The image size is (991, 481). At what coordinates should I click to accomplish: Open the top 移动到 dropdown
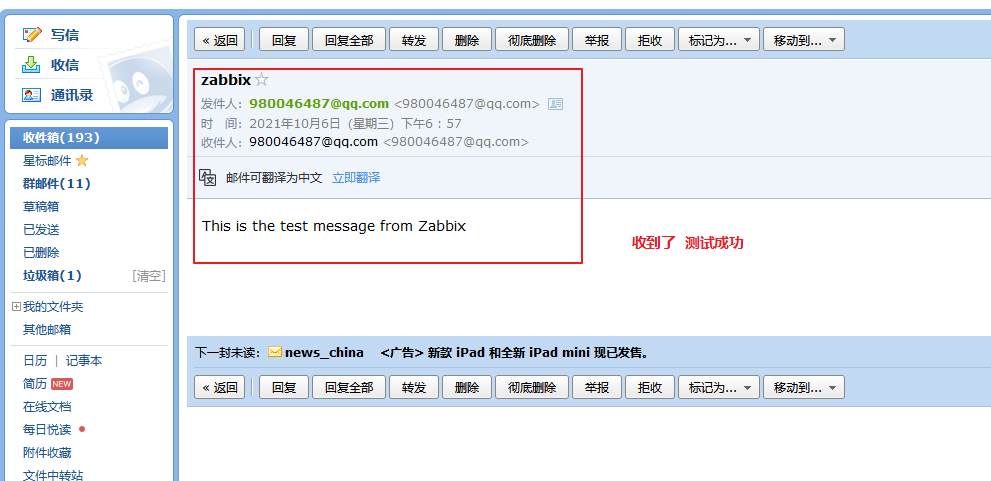pos(803,40)
